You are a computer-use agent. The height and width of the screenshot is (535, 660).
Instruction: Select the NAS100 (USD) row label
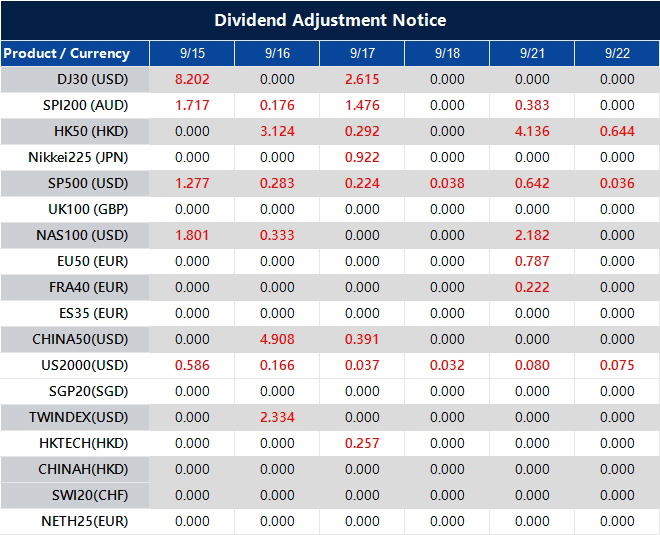82,235
